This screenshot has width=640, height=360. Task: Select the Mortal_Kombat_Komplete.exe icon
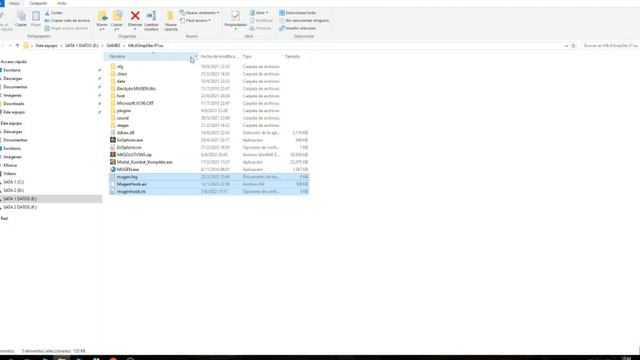click(113, 162)
